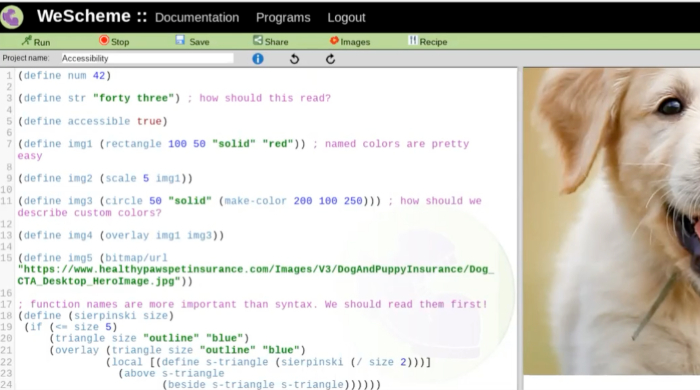Click the comment 'how should this read?'
700x390 pixels.
pos(259,98)
